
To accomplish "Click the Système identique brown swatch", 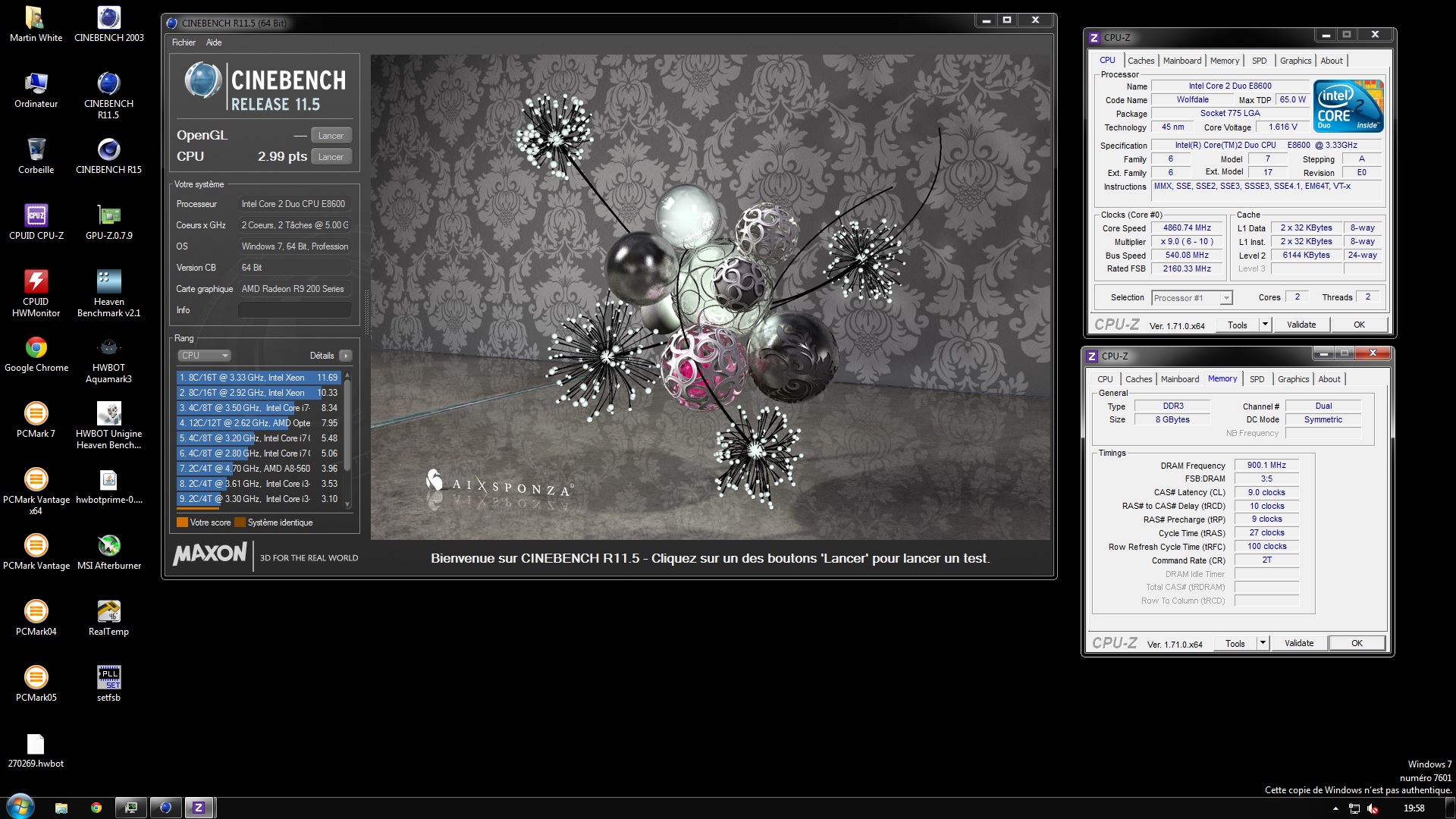I will [240, 522].
